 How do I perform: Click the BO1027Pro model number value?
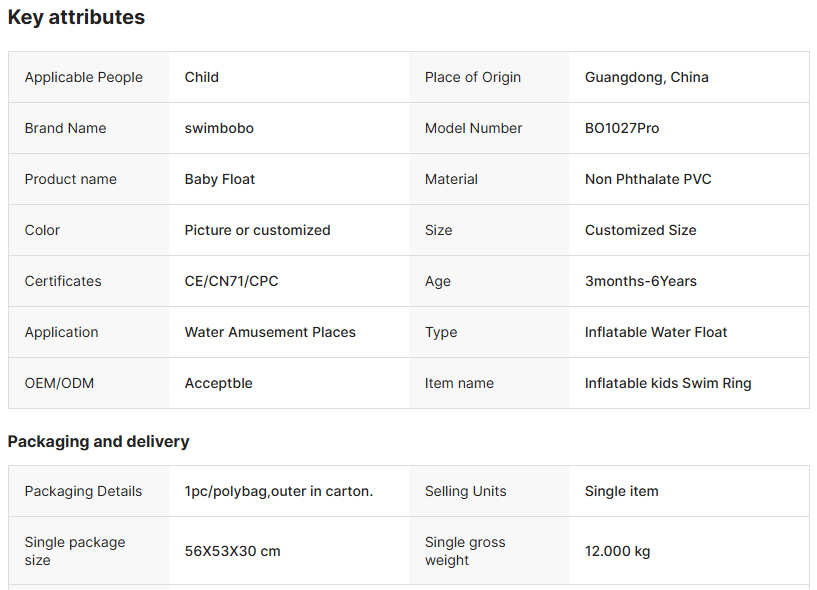(x=622, y=128)
